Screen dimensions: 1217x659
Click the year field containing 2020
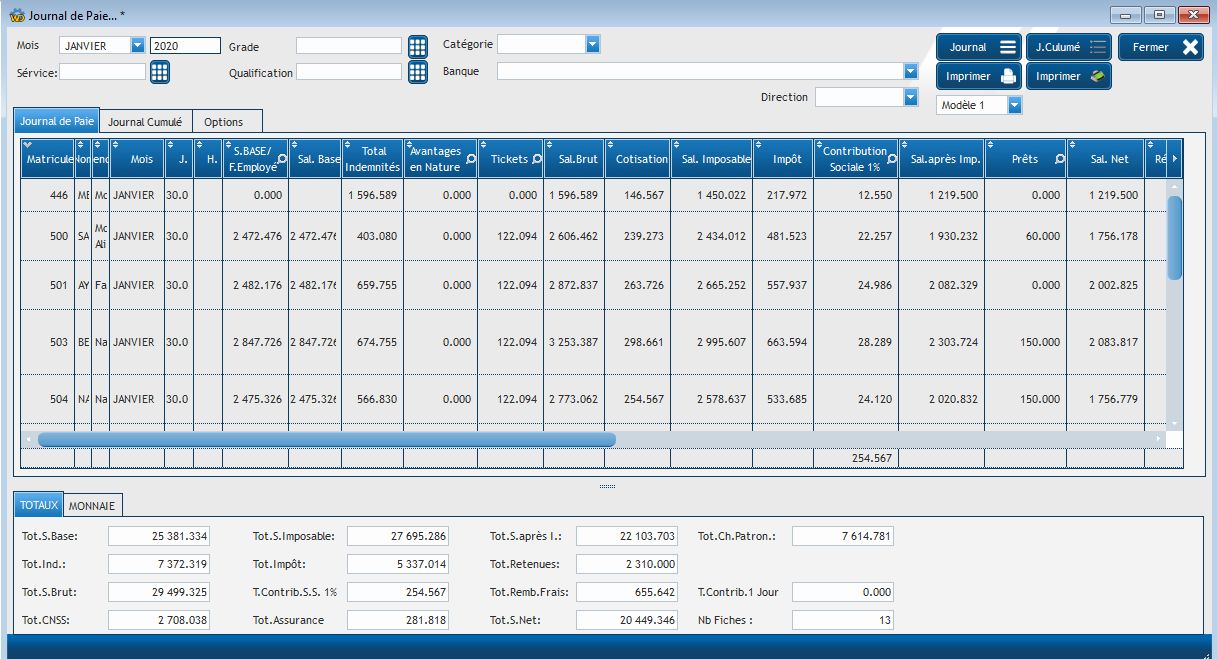point(185,45)
